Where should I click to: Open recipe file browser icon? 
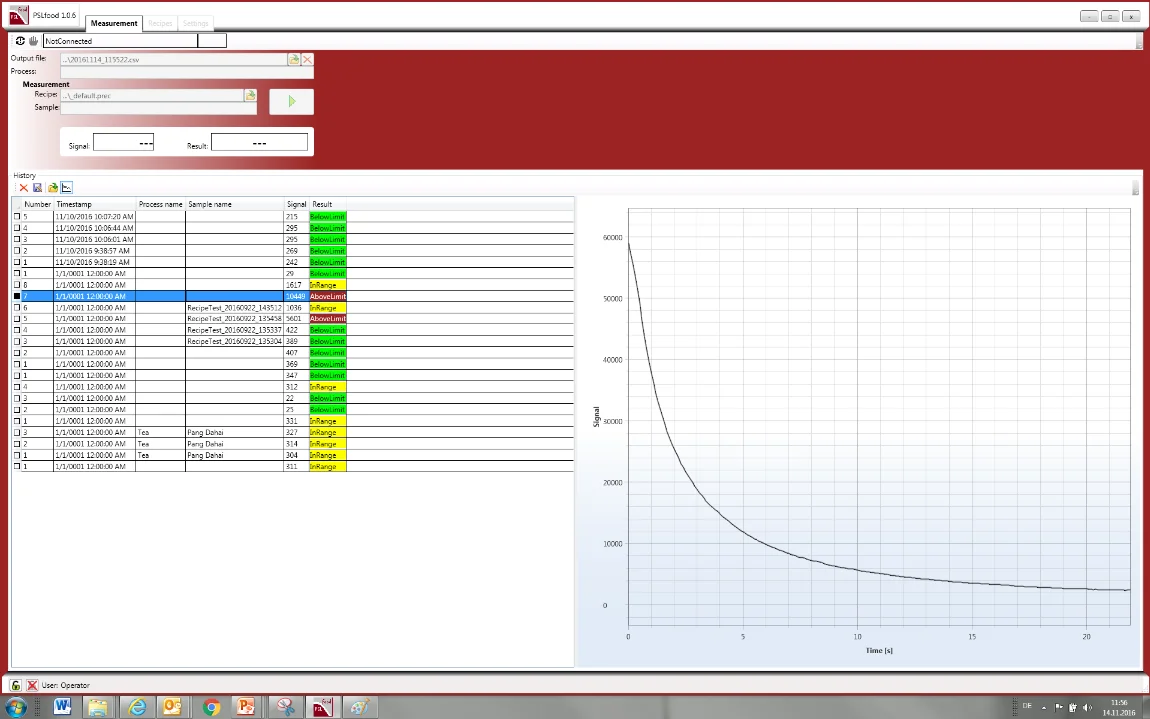[250, 96]
